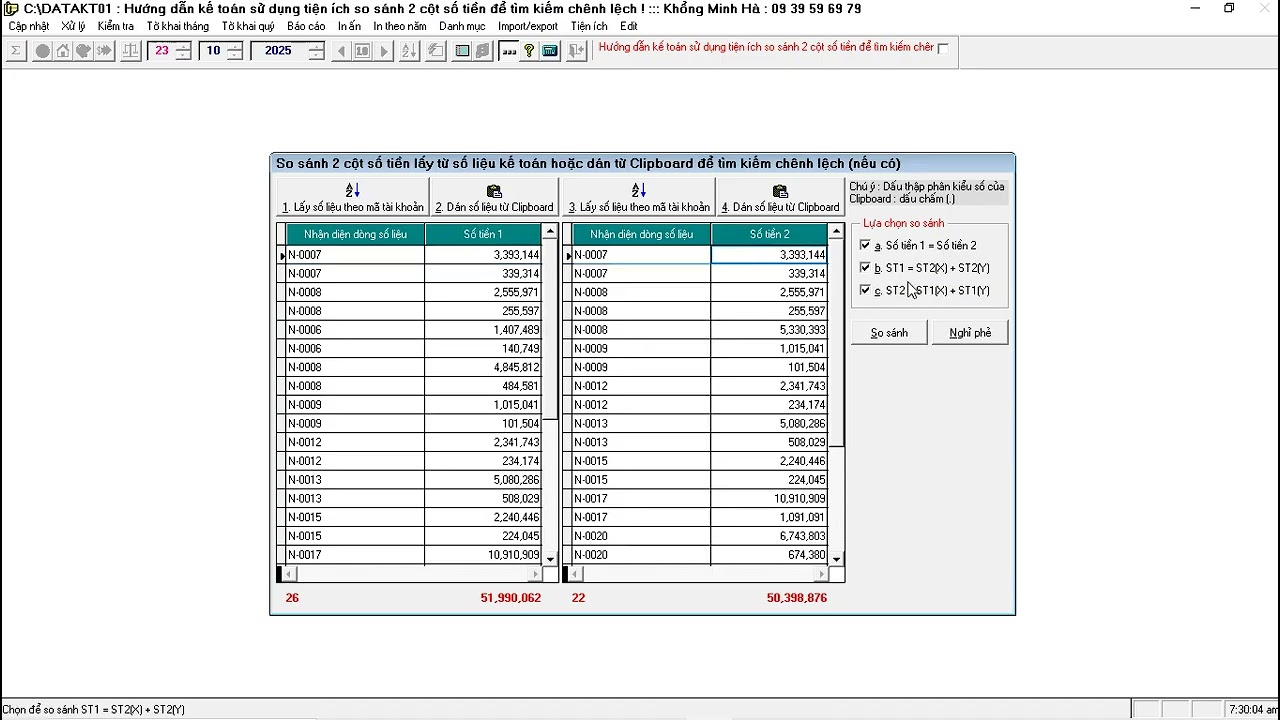Click the day input field showing 23
The image size is (1280, 720).
pyautogui.click(x=162, y=51)
